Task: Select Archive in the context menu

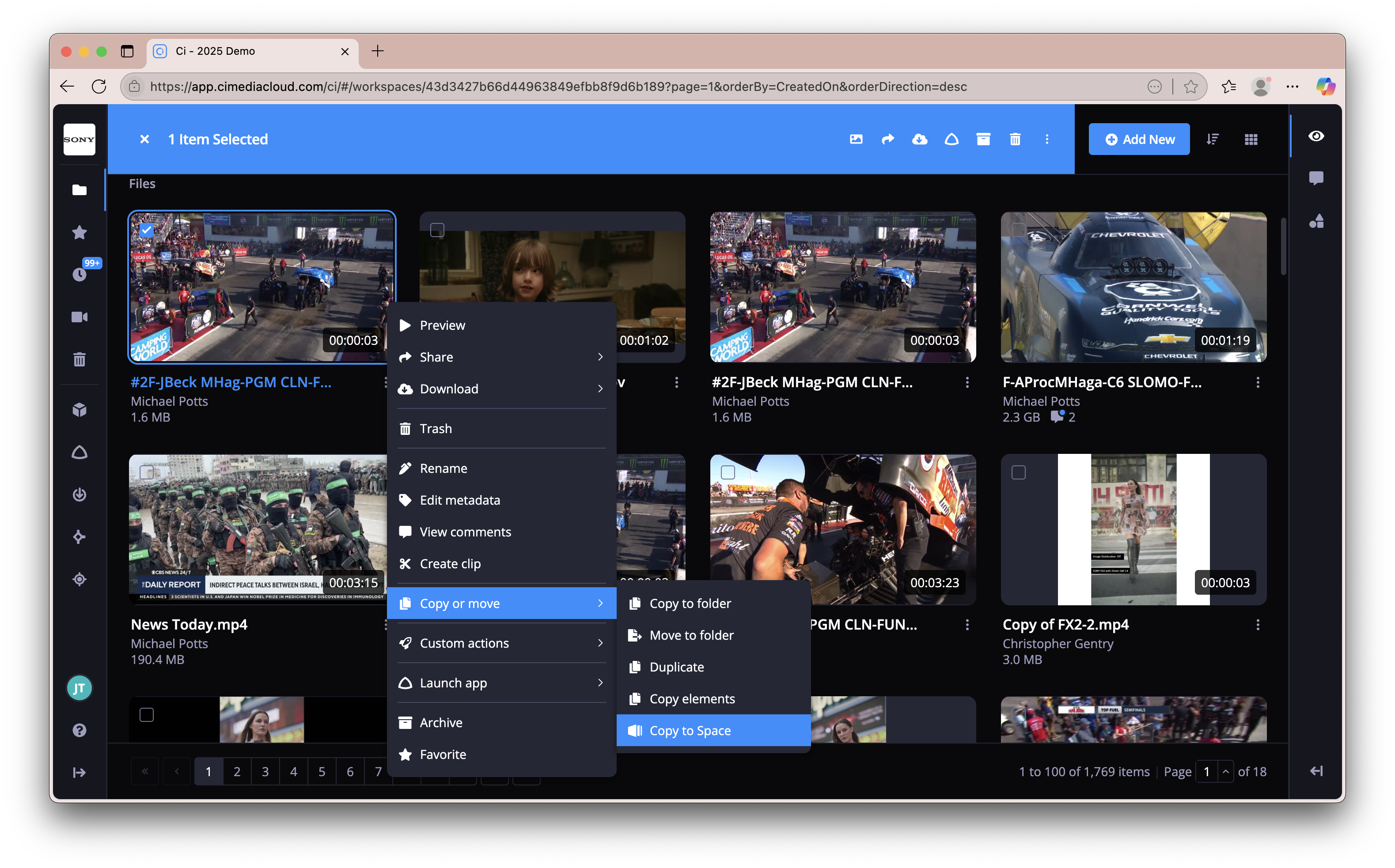Action: tap(502, 723)
